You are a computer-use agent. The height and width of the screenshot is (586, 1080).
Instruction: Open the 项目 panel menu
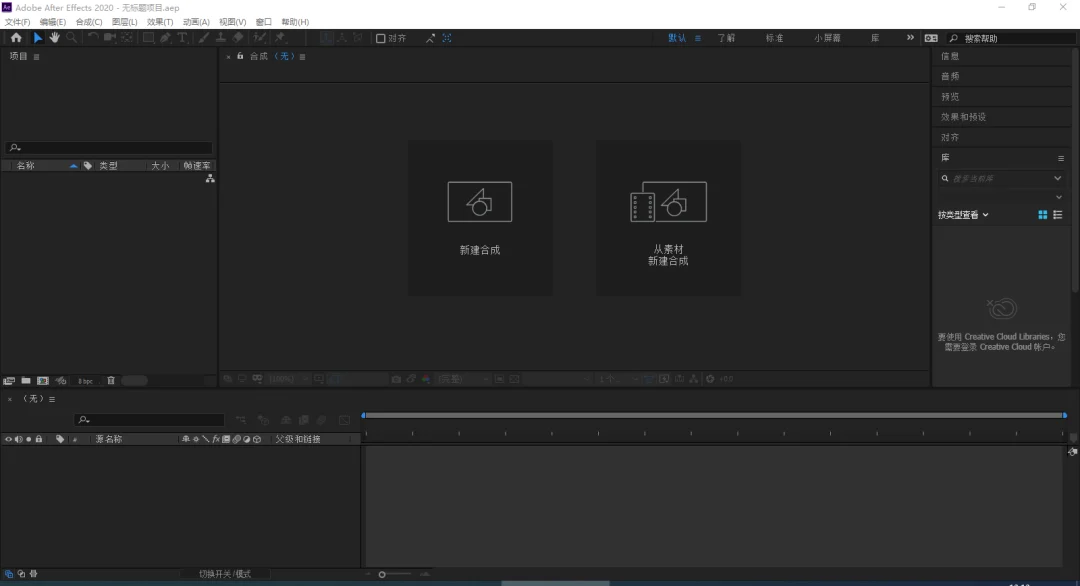point(37,57)
